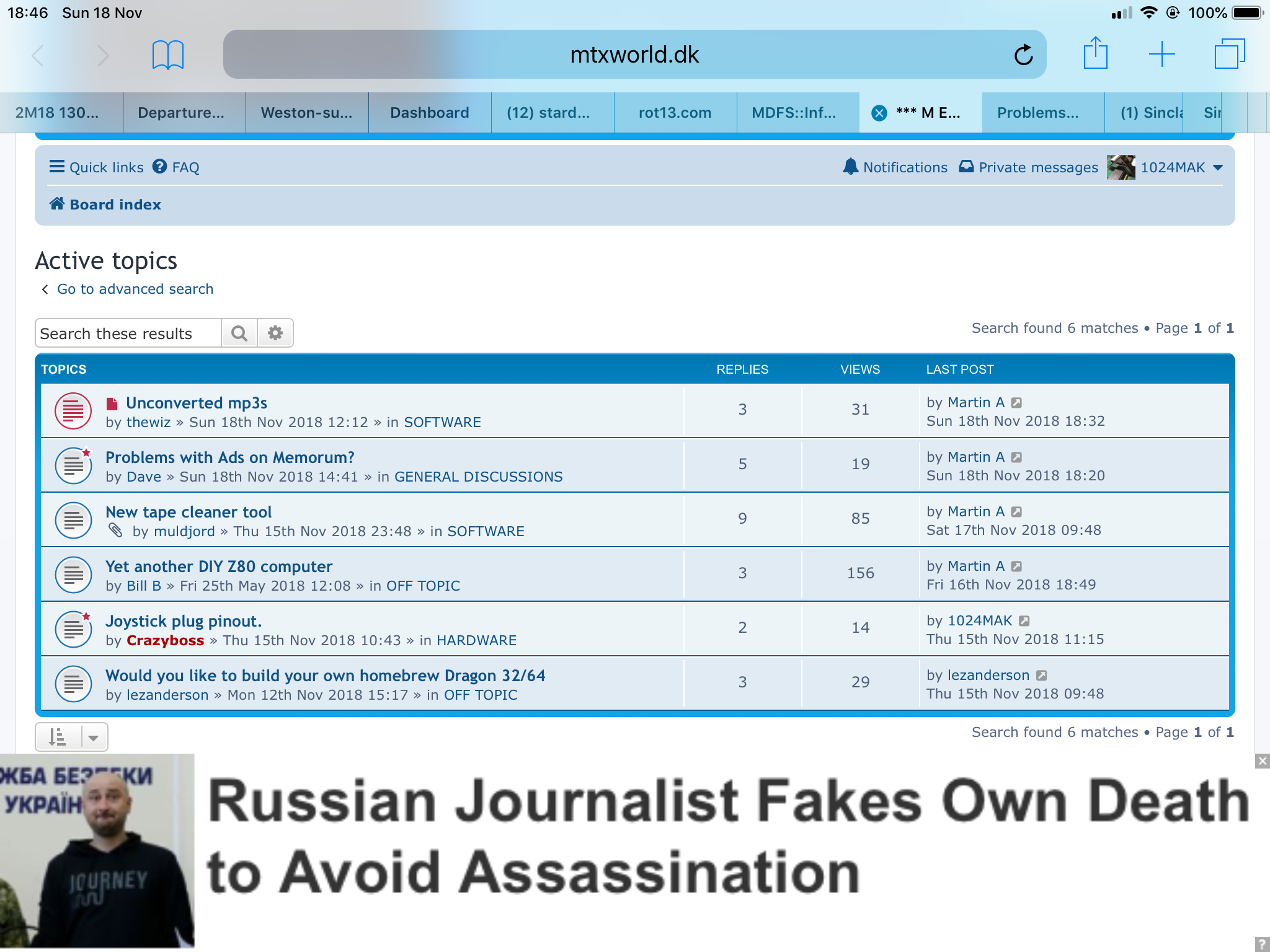The height and width of the screenshot is (952, 1270).
Task: Click the red unread-post icon beside Unconverted mp3s
Action: [112, 403]
